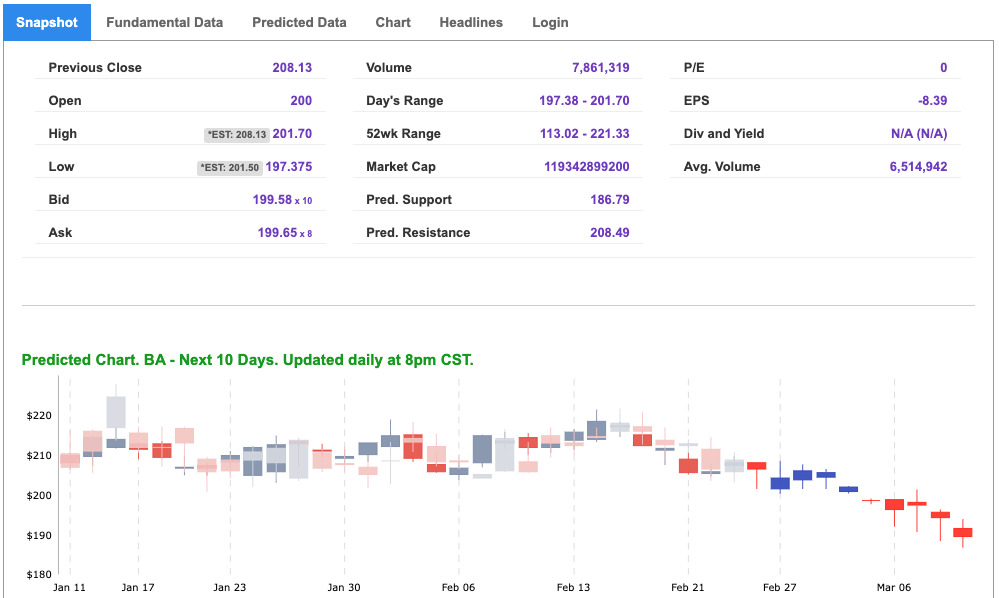This screenshot has width=999, height=598.
Task: Click the Feb 13 x-axis label
Action: click(x=573, y=587)
